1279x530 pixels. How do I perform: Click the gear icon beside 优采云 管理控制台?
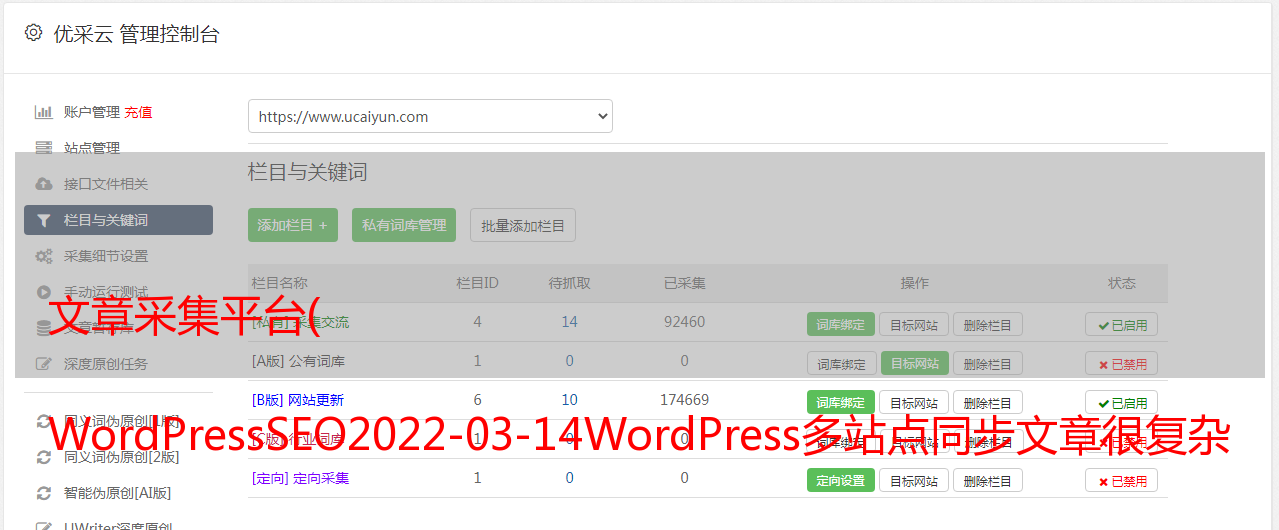click(x=34, y=33)
